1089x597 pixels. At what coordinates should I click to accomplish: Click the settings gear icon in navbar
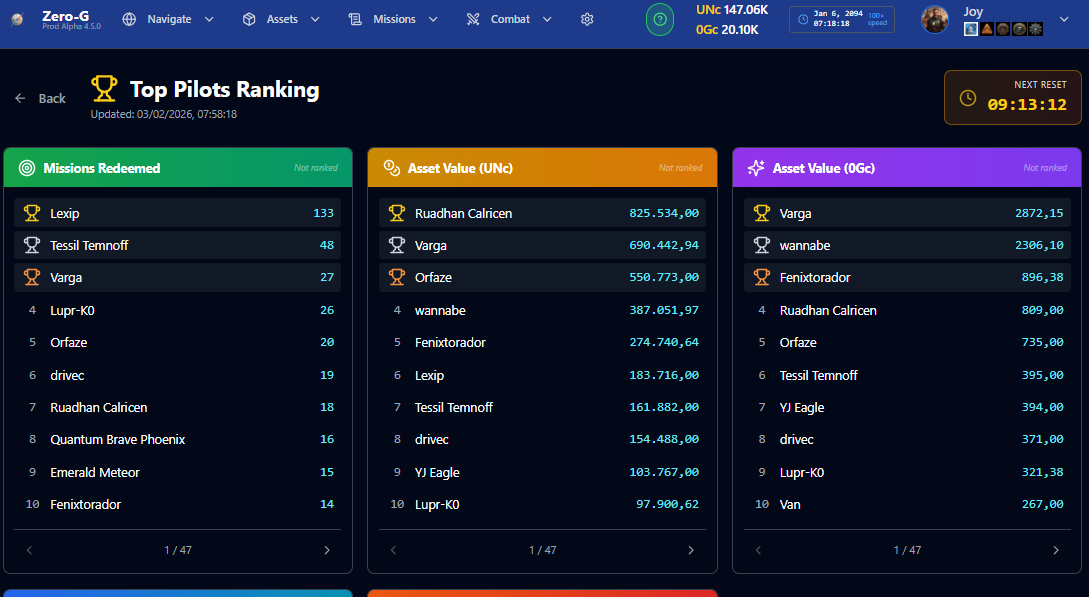tap(587, 19)
